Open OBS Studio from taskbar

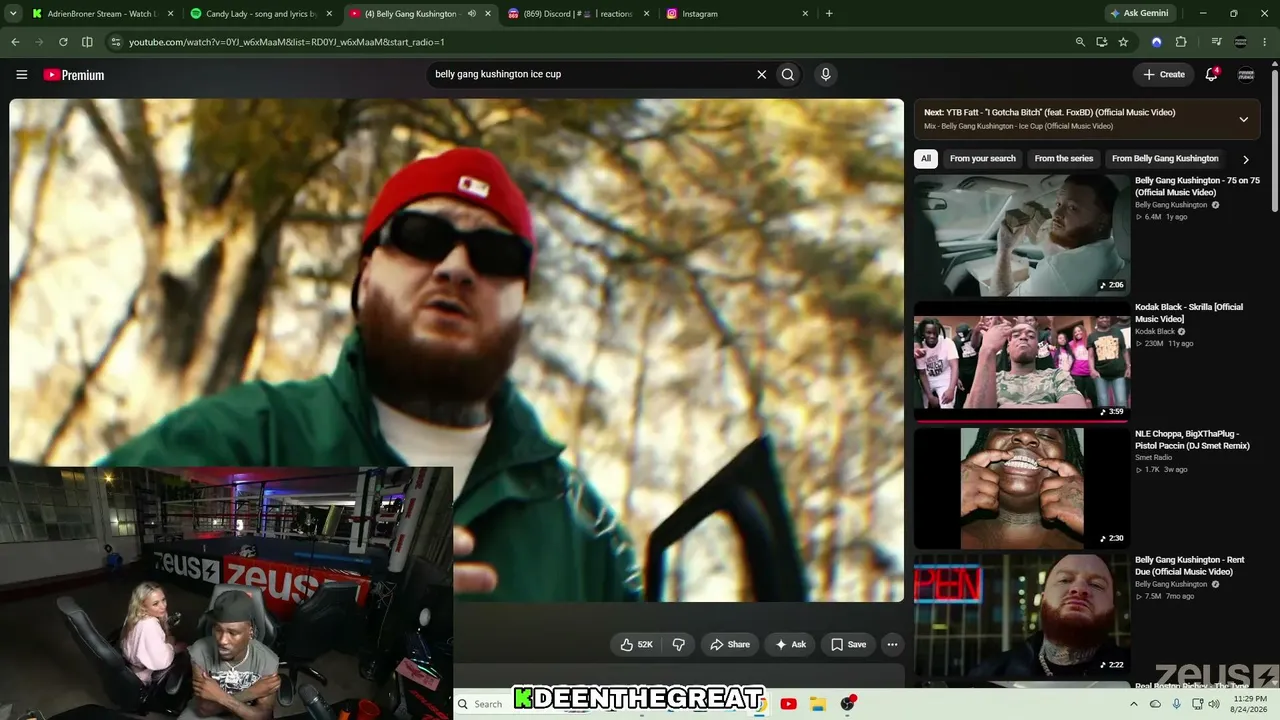tap(847, 704)
